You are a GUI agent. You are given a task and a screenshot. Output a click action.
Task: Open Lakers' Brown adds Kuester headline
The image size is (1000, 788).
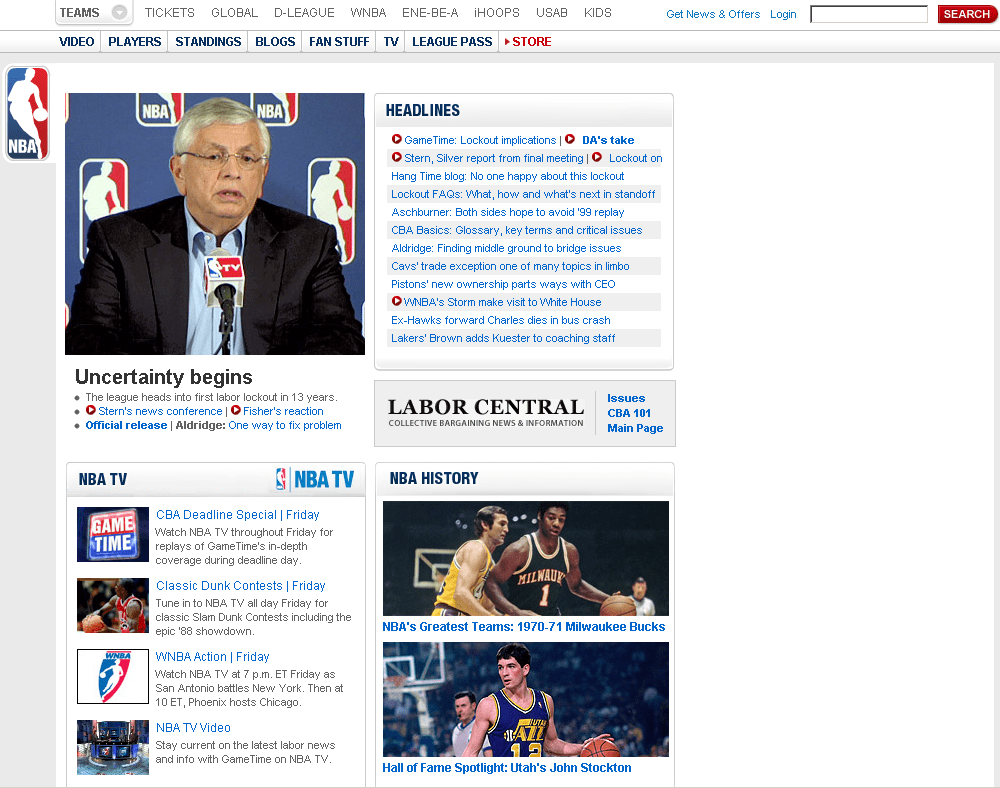(x=503, y=338)
